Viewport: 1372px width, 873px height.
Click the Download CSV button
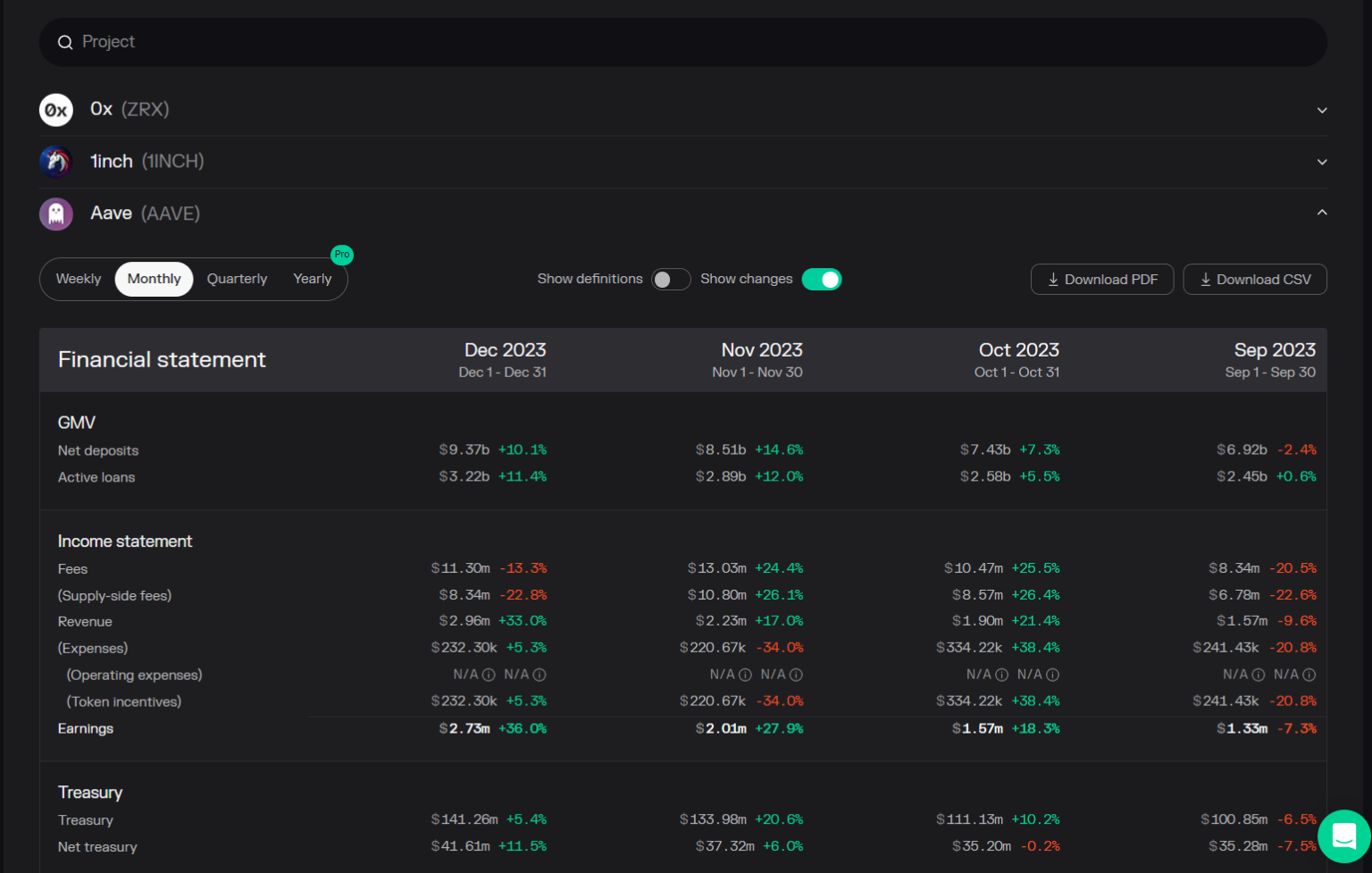click(x=1255, y=279)
